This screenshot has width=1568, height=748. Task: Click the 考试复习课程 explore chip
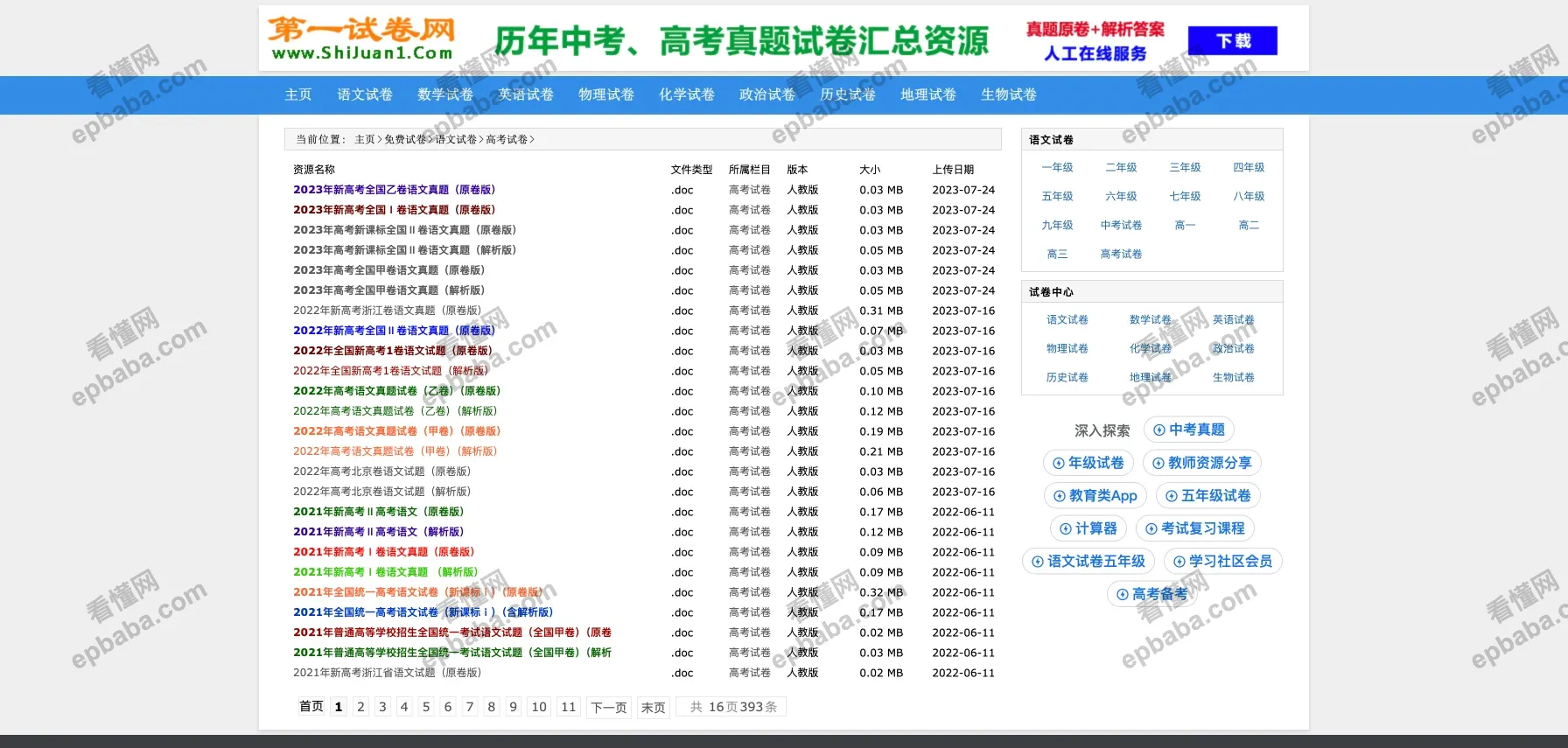(1195, 528)
